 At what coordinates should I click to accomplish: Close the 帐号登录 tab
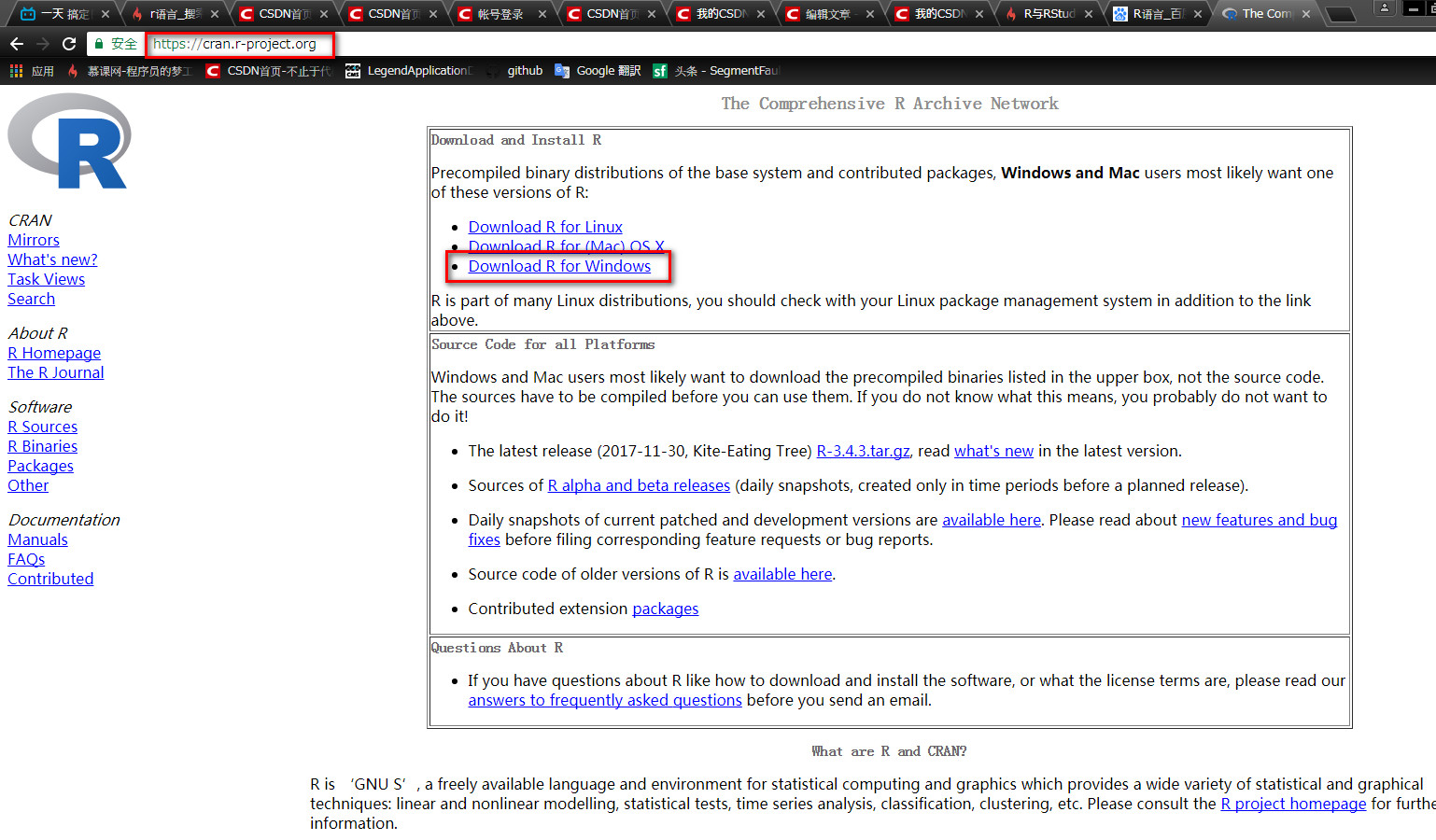coord(542,14)
